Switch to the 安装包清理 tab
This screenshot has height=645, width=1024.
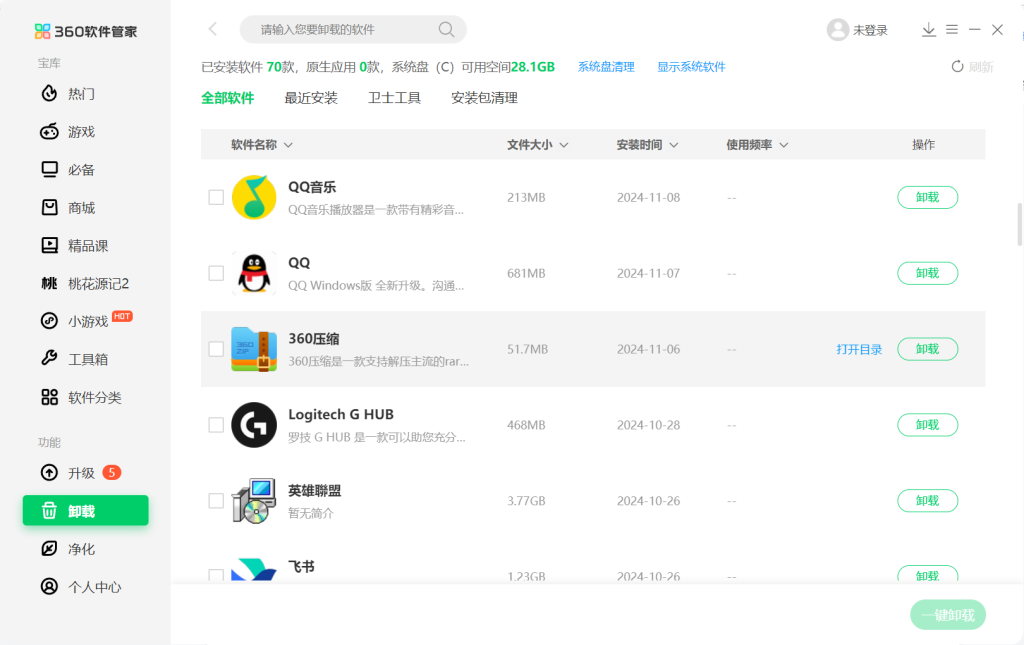[485, 98]
